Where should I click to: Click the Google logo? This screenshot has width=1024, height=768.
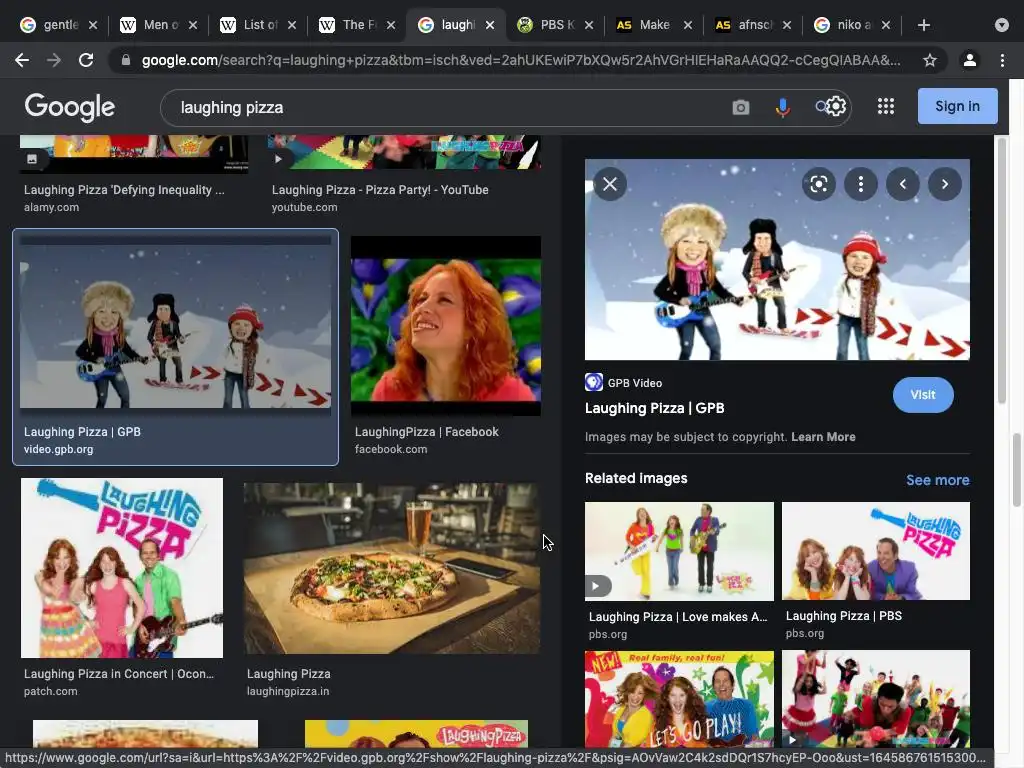pos(70,107)
